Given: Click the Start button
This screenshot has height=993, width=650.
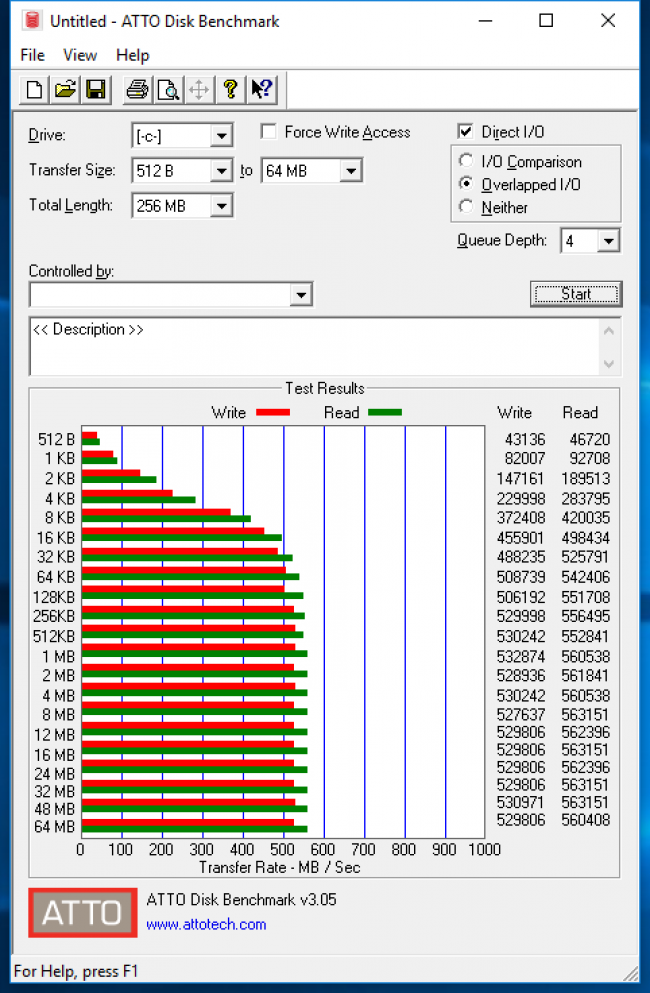Looking at the screenshot, I should tap(576, 294).
